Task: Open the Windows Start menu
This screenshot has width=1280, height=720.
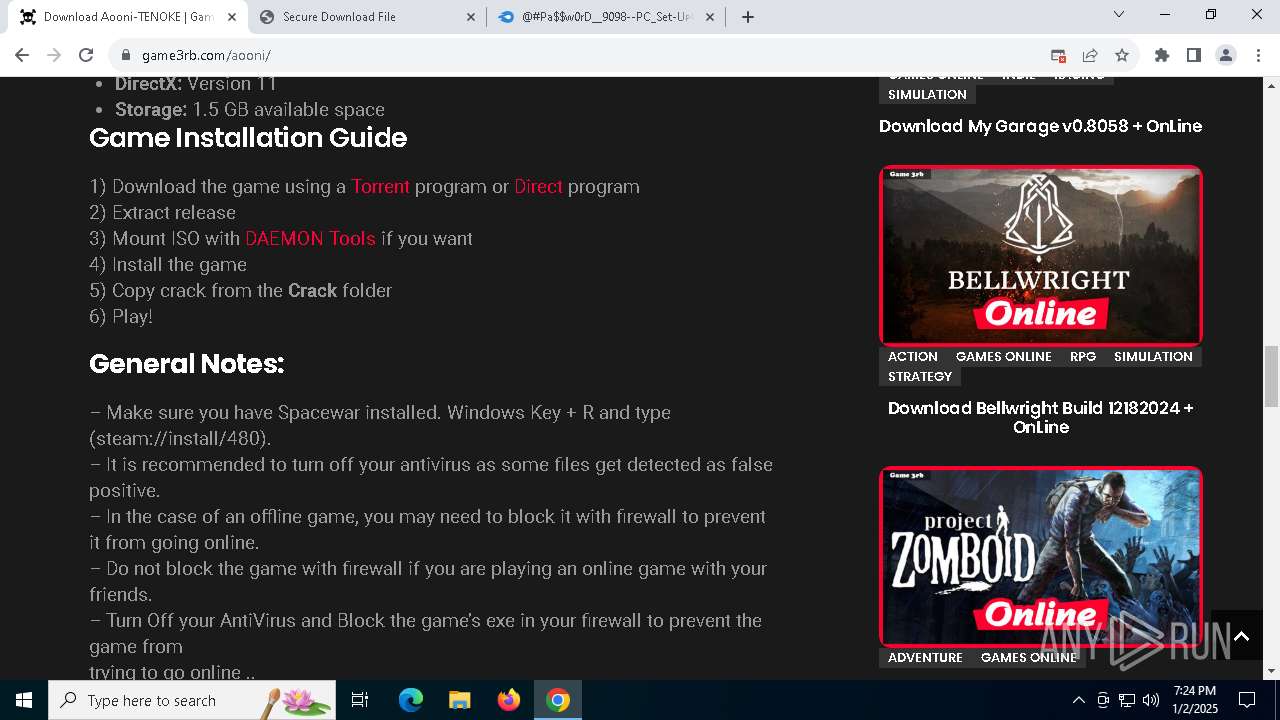Action: pyautogui.click(x=24, y=700)
